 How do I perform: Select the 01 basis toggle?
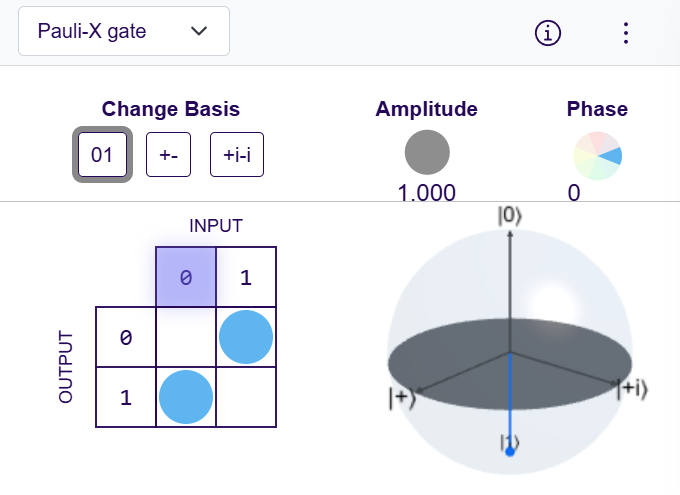click(102, 155)
